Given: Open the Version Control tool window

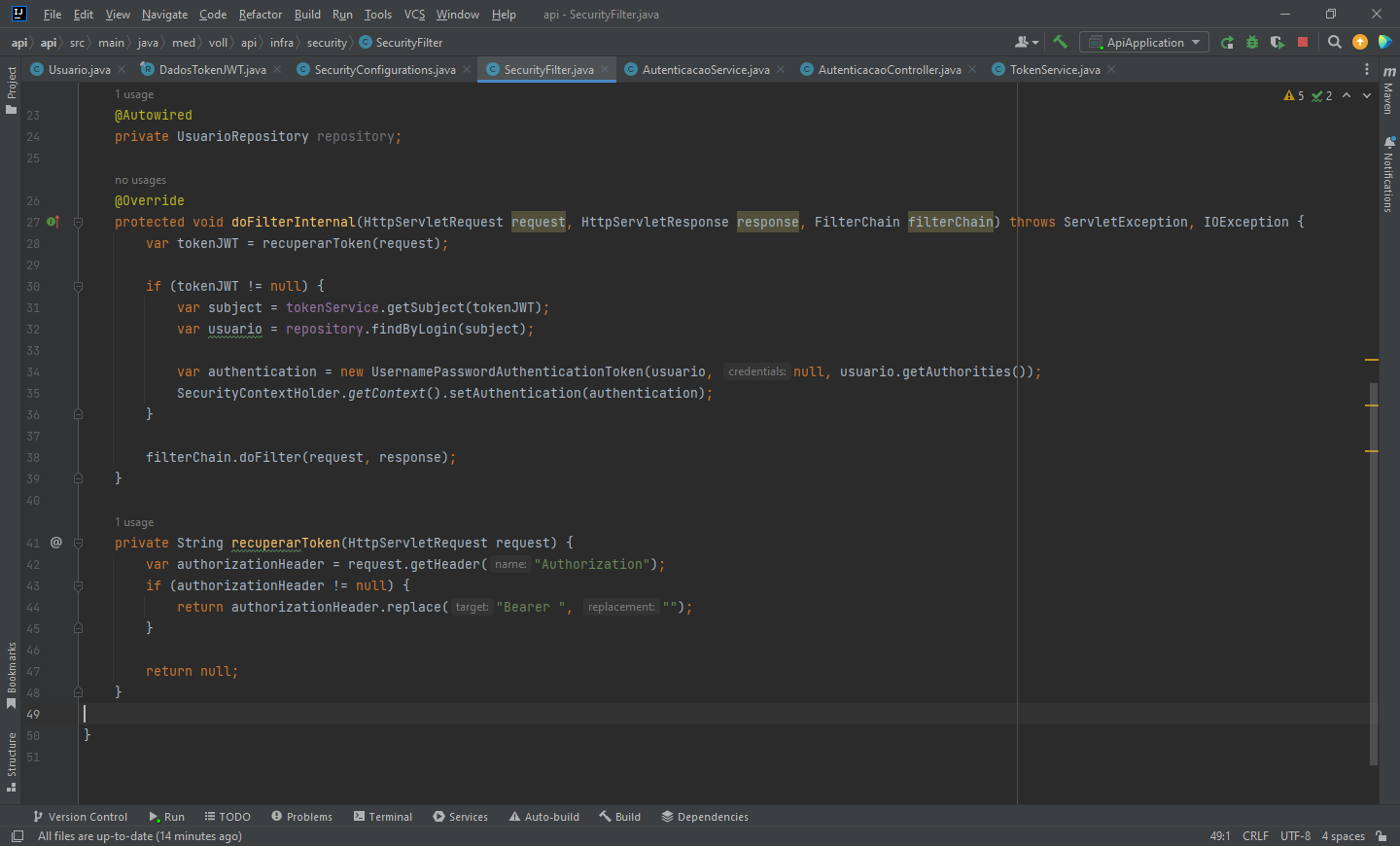Looking at the screenshot, I should [80, 817].
